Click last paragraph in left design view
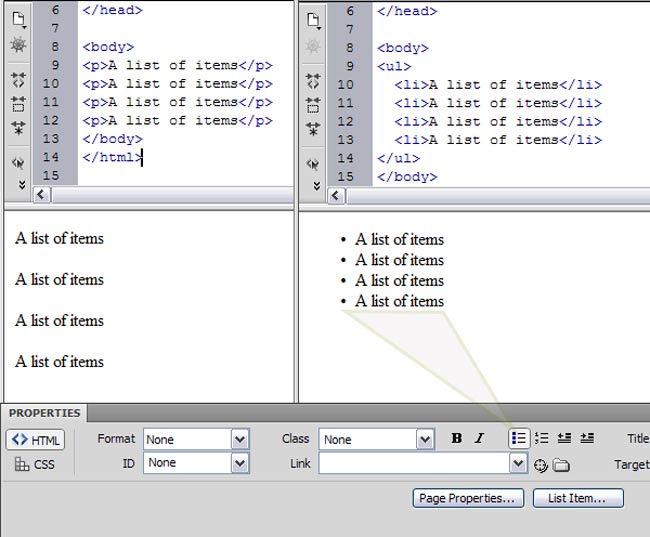The width and height of the screenshot is (650, 537). point(59,362)
